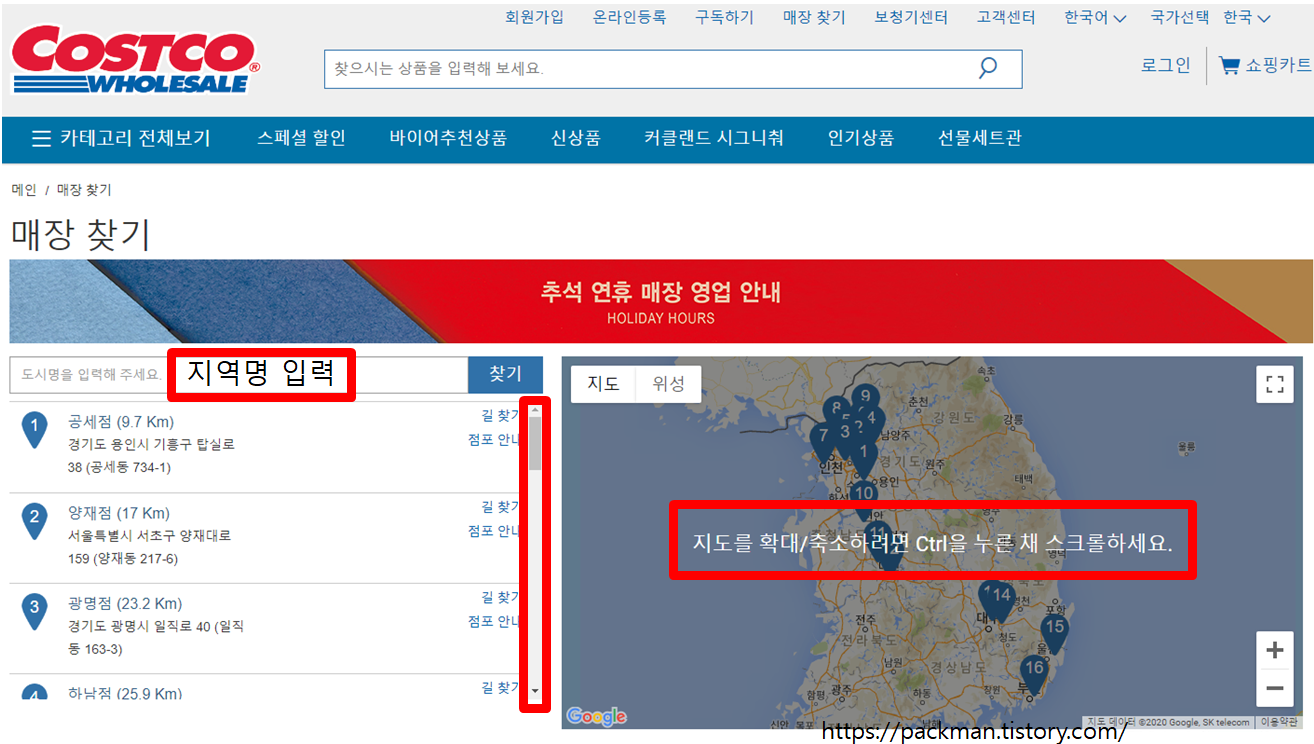The image size is (1314, 744).
Task: Expand the 한국 country dropdown
Action: [1247, 17]
